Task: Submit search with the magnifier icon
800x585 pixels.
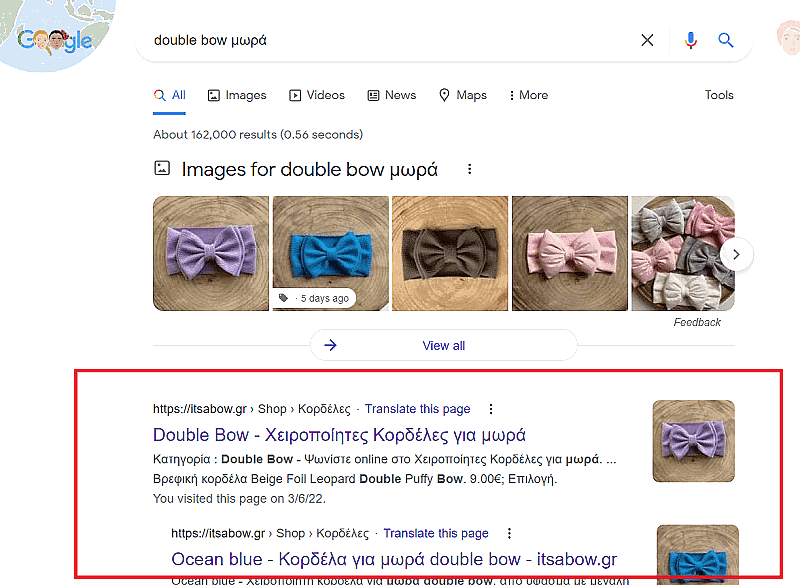Action: tap(726, 40)
